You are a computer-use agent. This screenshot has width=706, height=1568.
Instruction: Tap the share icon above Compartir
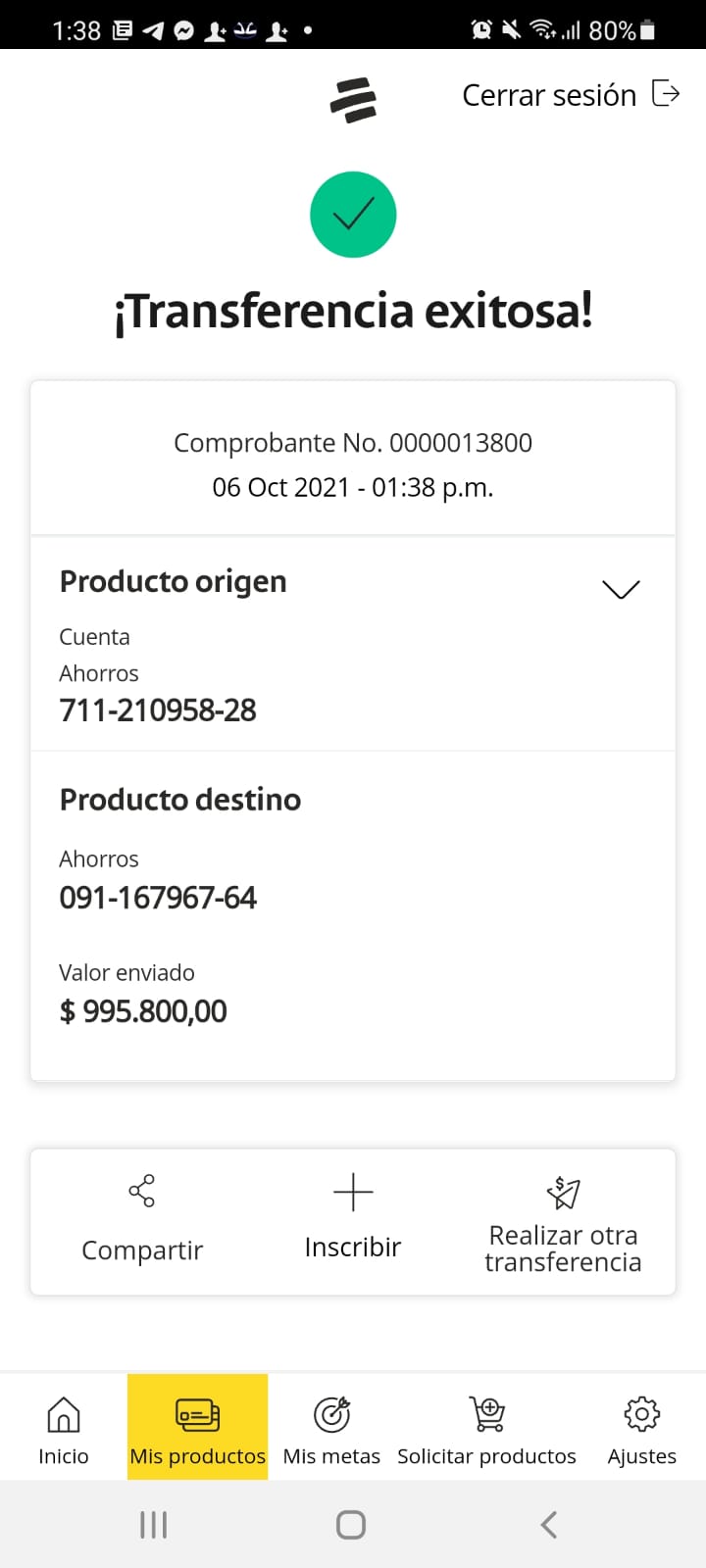coord(142,1191)
